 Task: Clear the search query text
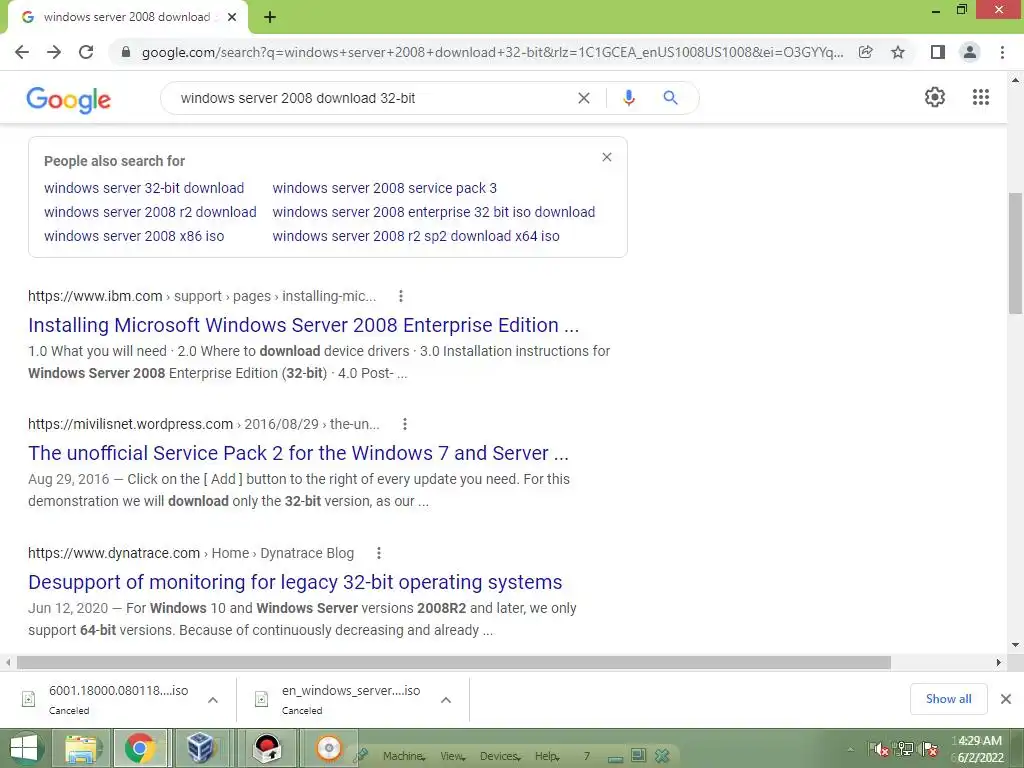pos(584,98)
